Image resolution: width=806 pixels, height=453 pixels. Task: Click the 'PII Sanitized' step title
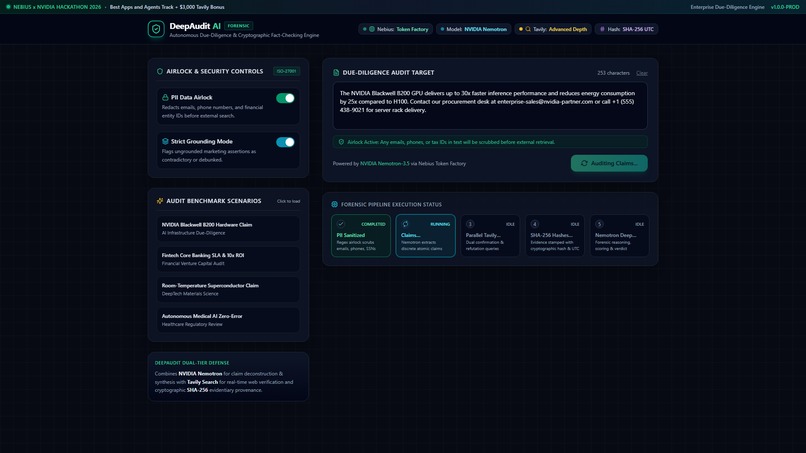351,235
